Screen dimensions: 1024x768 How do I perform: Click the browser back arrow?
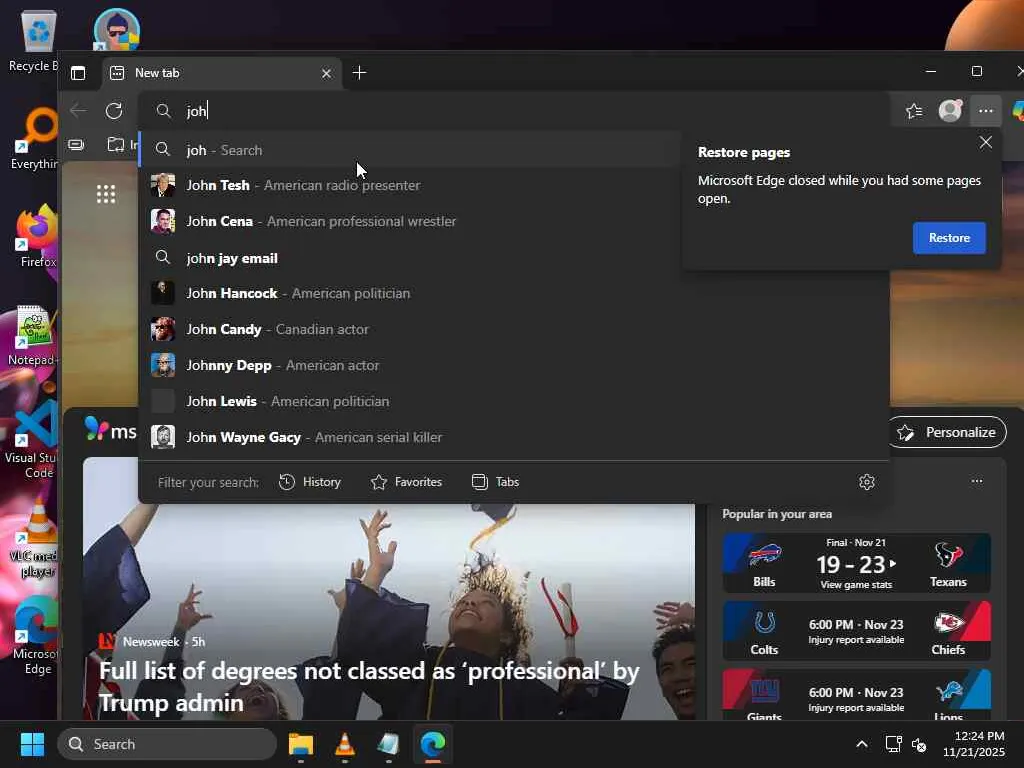pyautogui.click(x=78, y=111)
